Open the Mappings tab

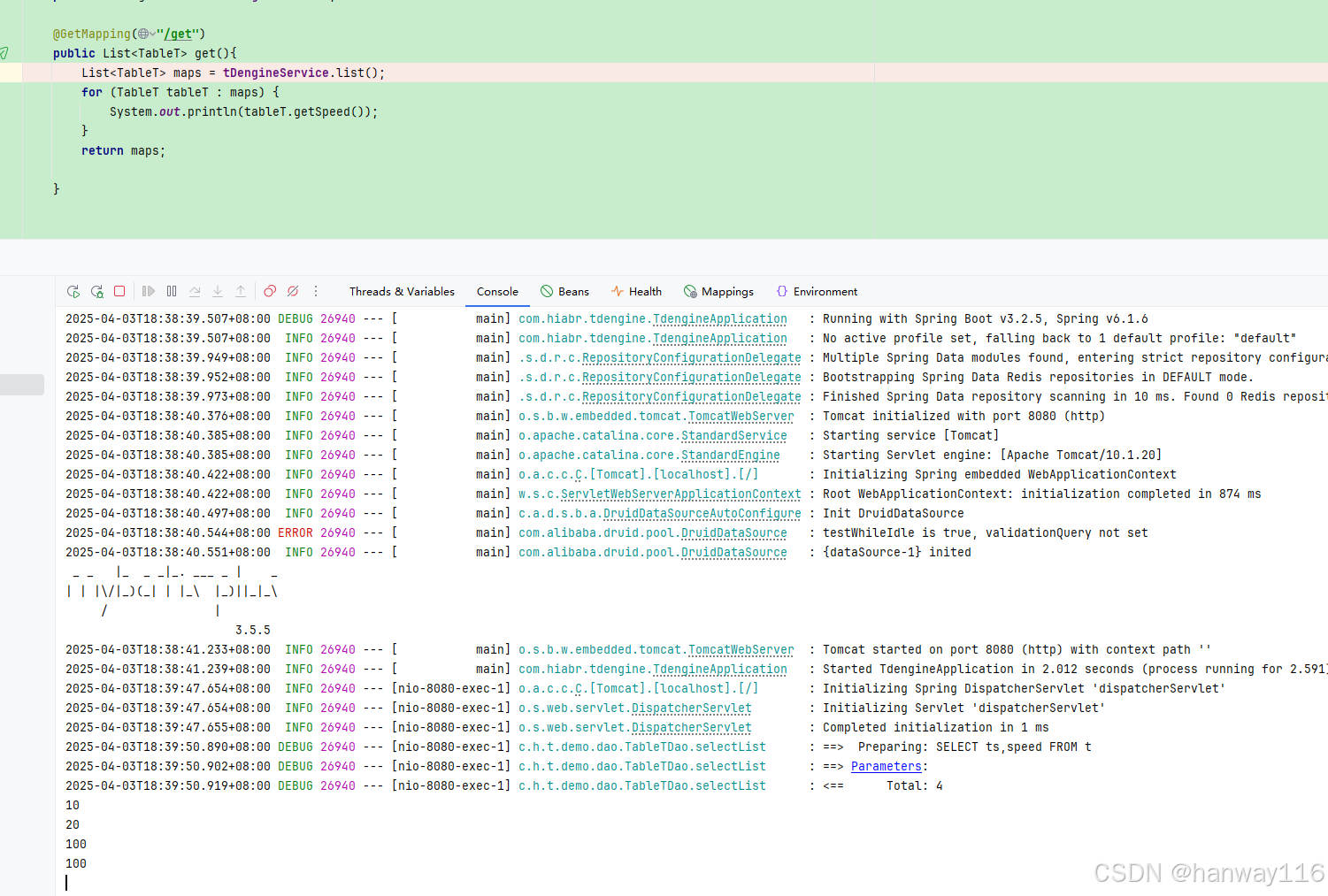(x=718, y=291)
